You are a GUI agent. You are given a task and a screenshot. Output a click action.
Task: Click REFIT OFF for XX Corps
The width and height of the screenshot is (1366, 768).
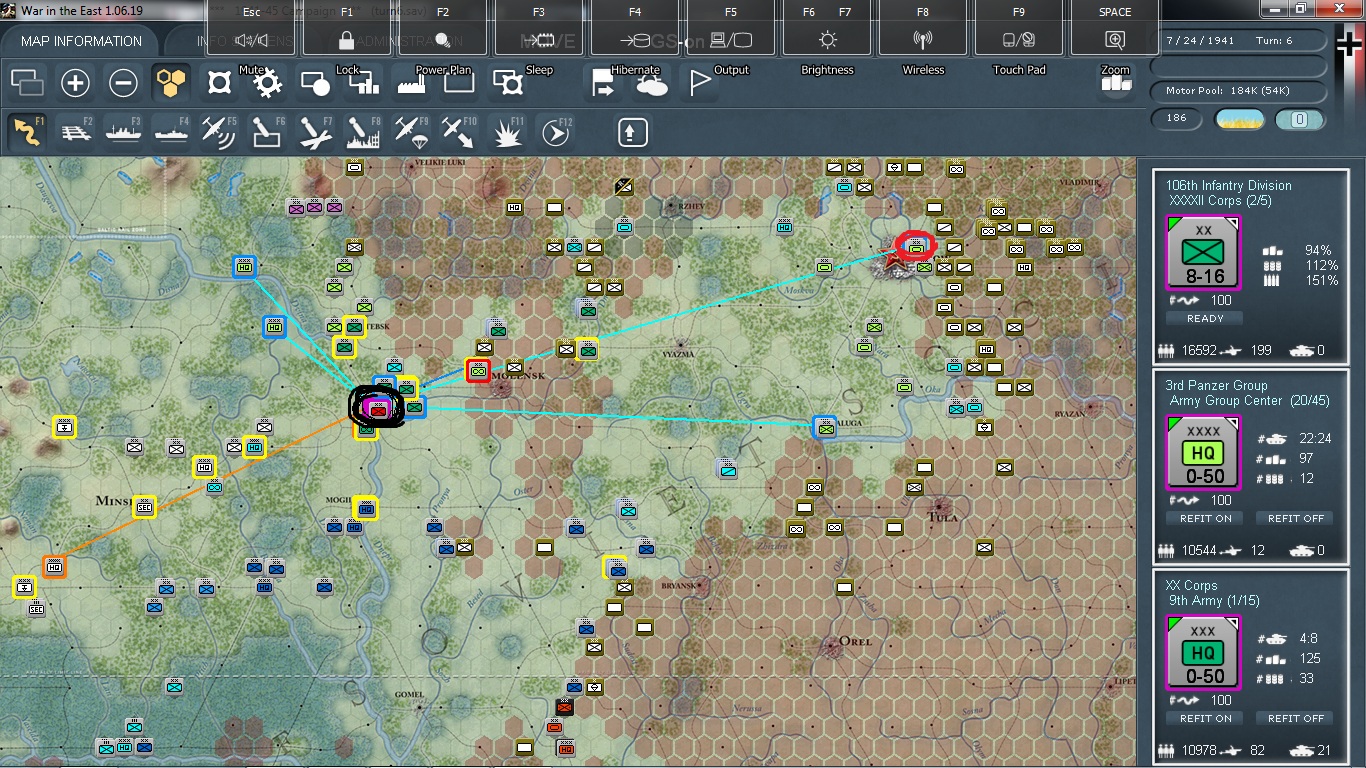point(1296,718)
